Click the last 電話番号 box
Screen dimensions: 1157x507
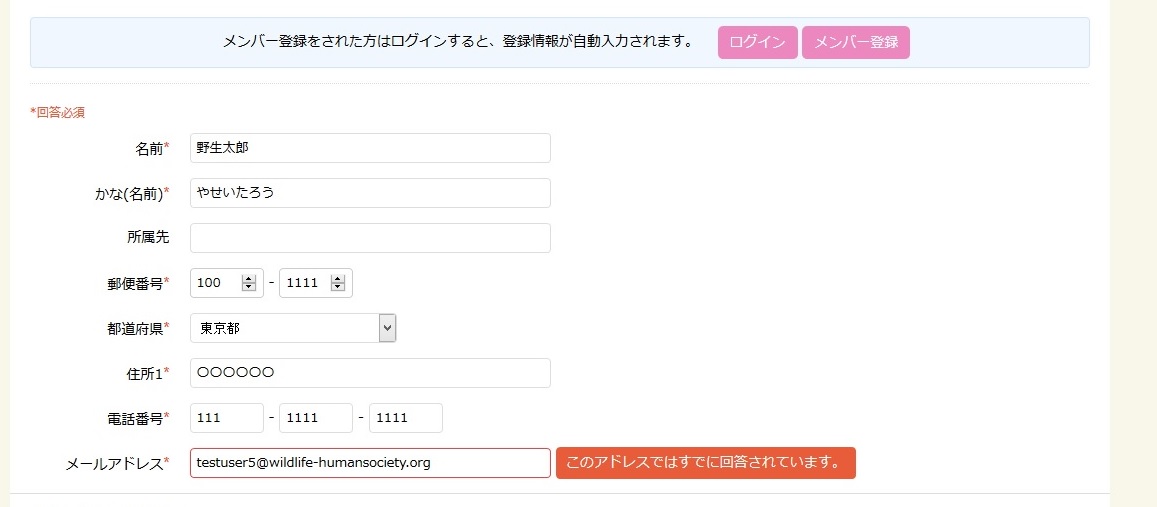406,418
